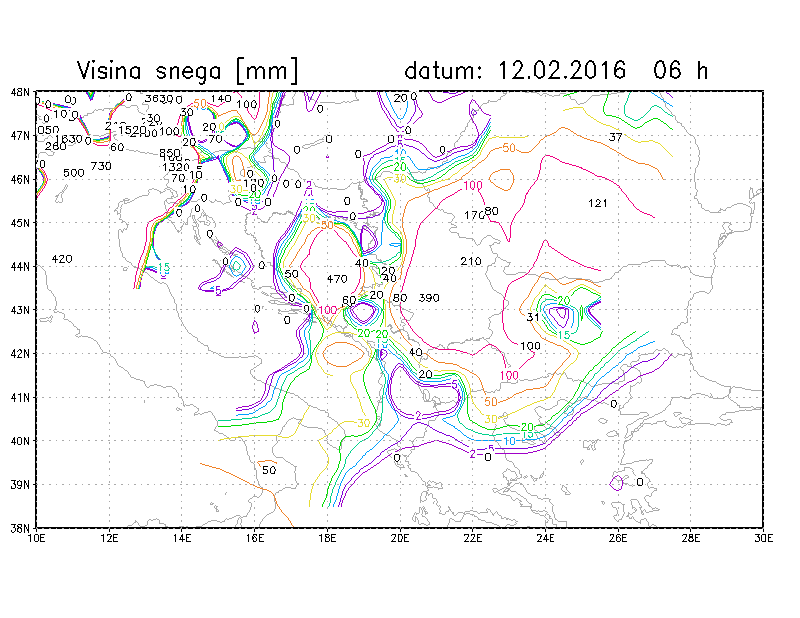This screenshot has height=618, width=800.
Task: Click the 30E longitude axis label
Action: [763, 538]
